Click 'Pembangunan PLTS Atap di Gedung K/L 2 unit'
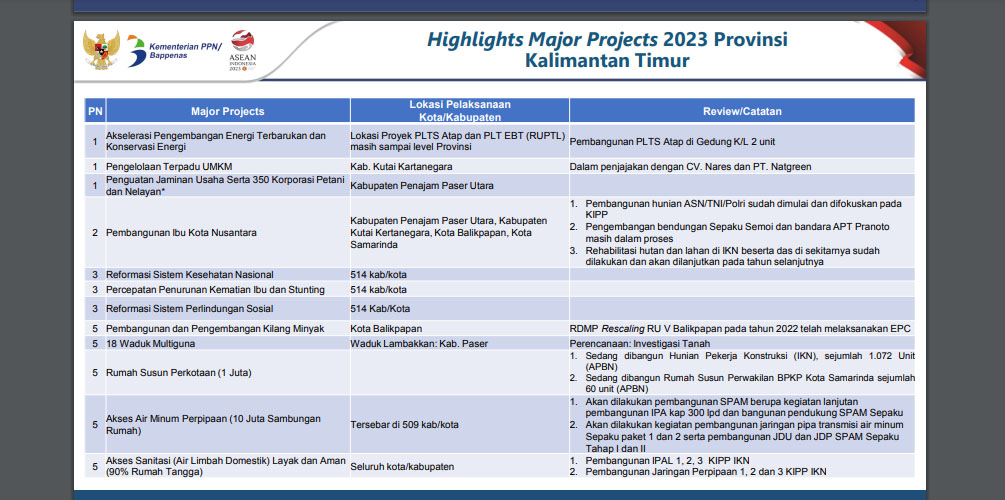Screen dimensions: 1005x500 [x=672, y=141]
